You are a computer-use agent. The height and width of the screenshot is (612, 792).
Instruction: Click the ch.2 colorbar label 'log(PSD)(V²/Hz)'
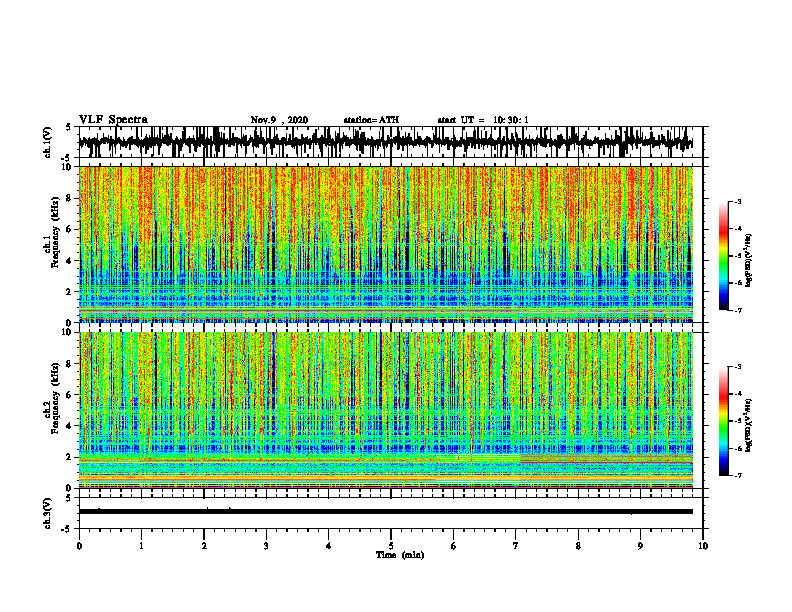(x=749, y=425)
